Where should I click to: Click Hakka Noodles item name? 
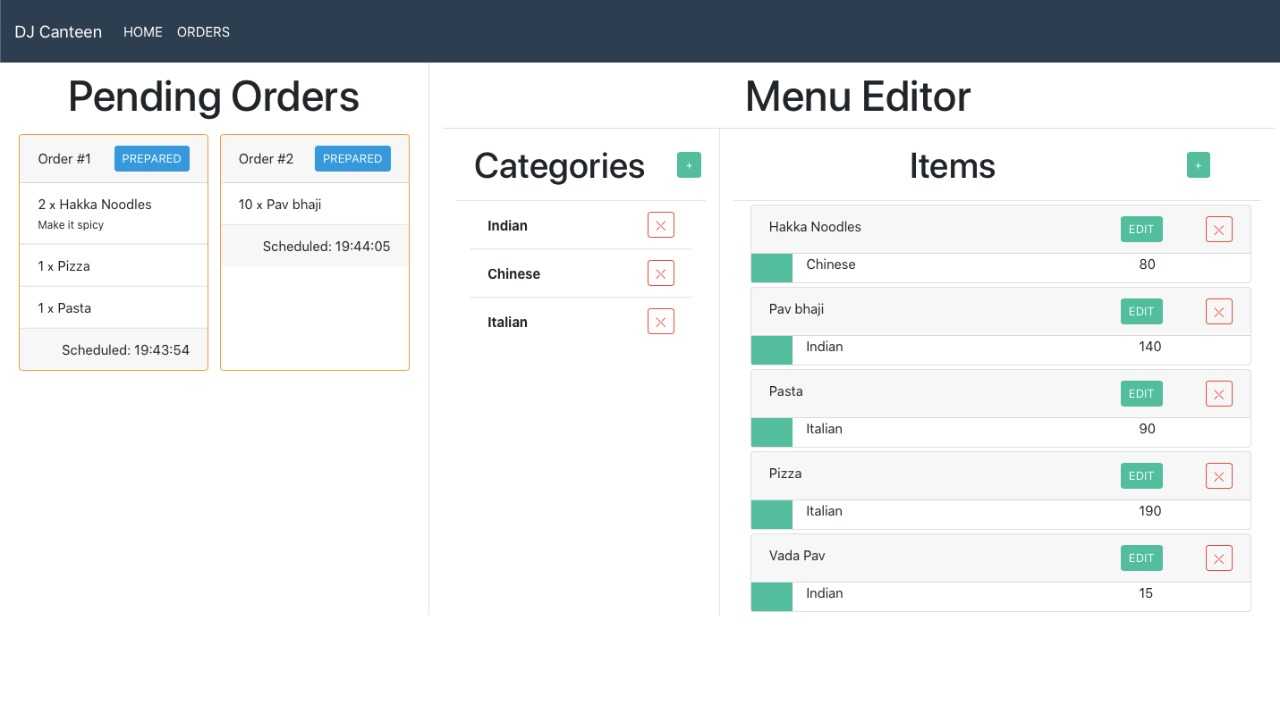[x=815, y=227]
